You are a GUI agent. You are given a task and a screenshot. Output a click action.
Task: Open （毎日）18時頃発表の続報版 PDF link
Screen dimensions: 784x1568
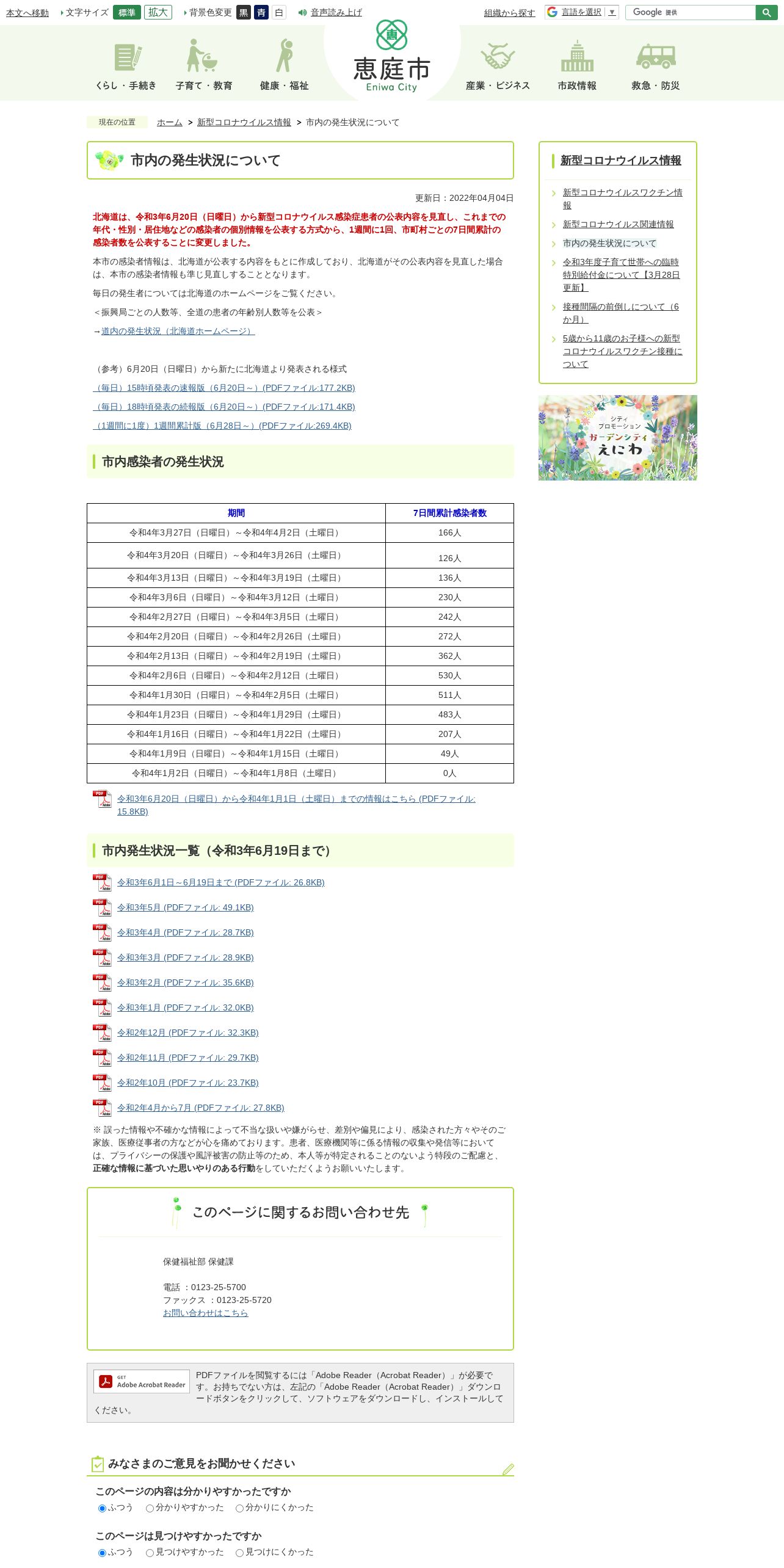click(x=224, y=407)
